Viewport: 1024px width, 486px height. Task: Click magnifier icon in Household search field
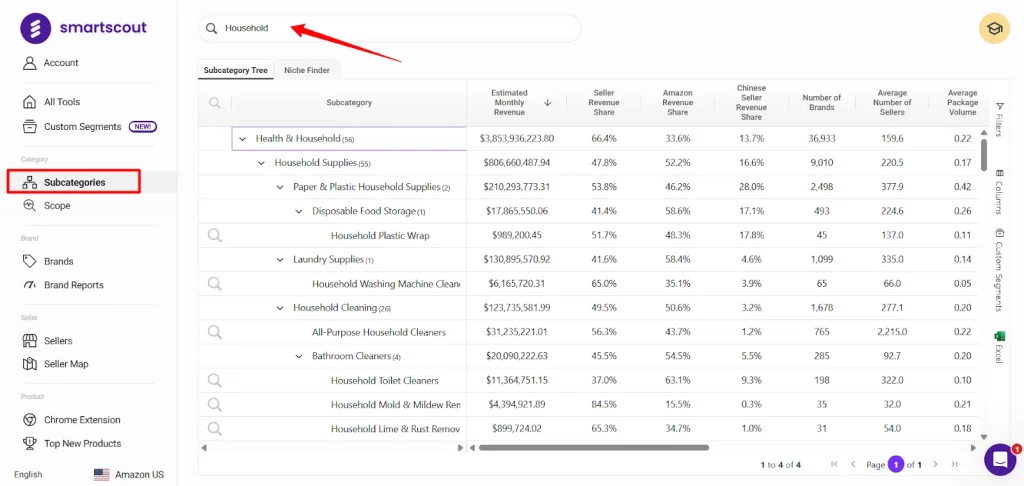[x=211, y=29]
